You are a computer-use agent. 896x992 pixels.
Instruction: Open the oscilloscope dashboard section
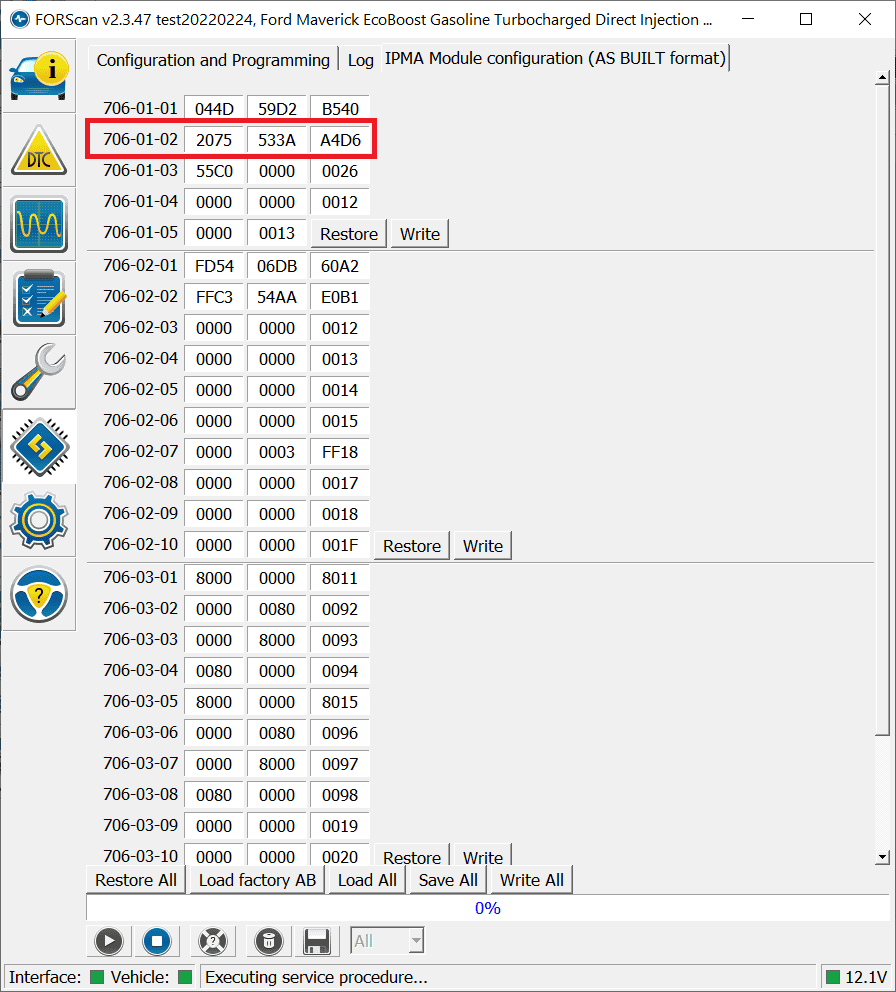pos(39,225)
